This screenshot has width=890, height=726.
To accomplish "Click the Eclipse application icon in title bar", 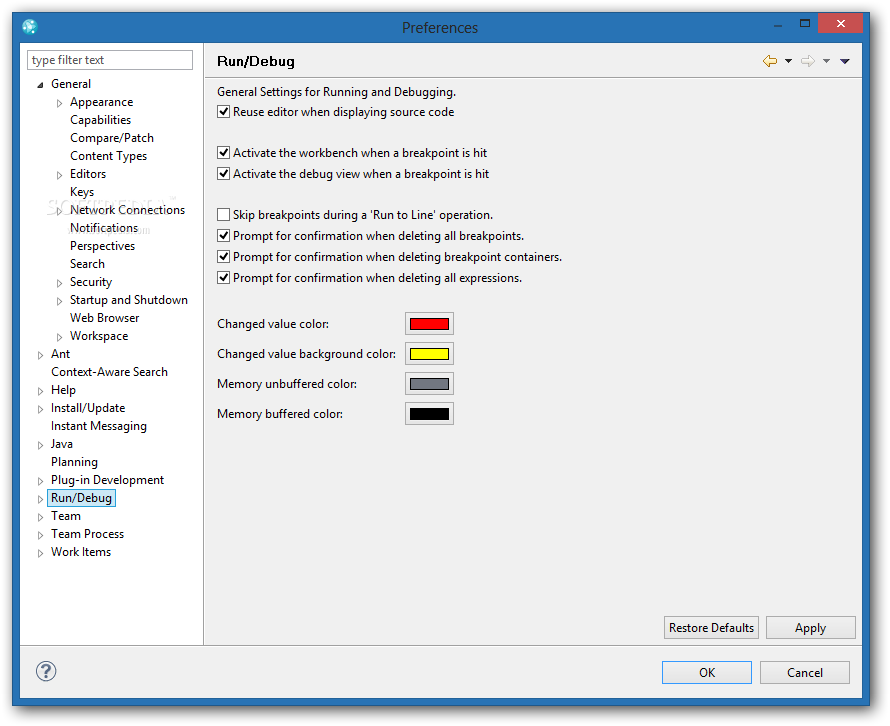I will pos(30,27).
